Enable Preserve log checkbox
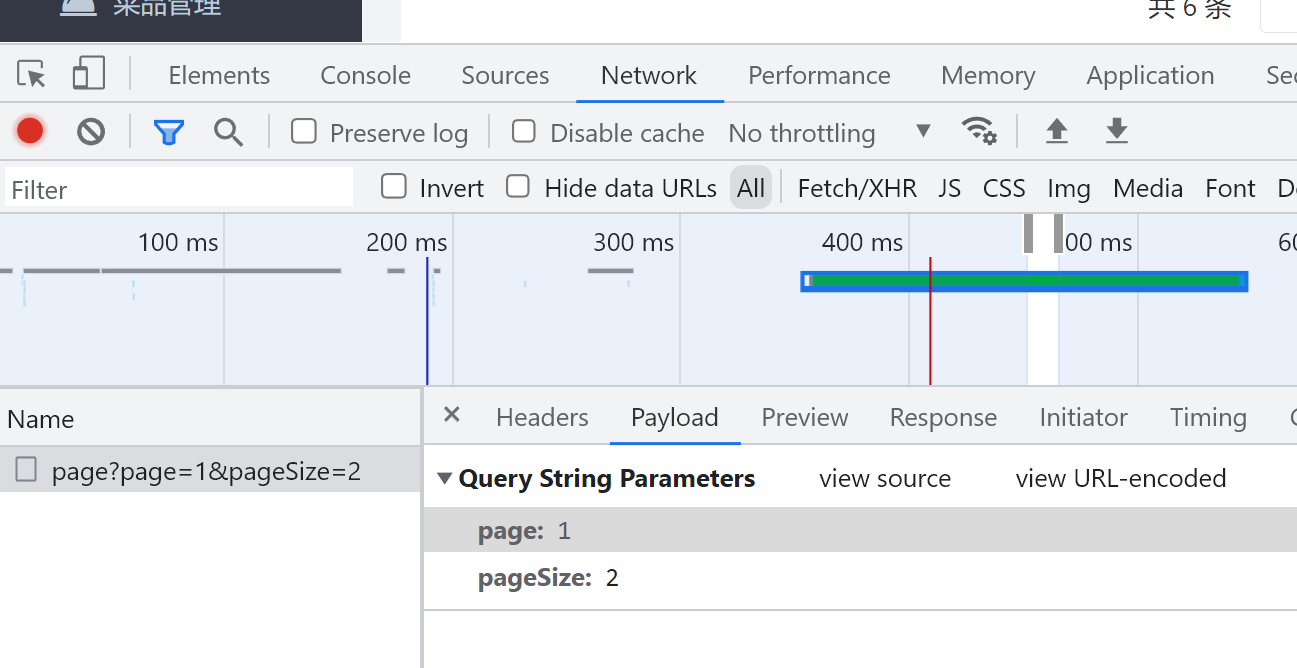1297x668 pixels. (x=304, y=132)
